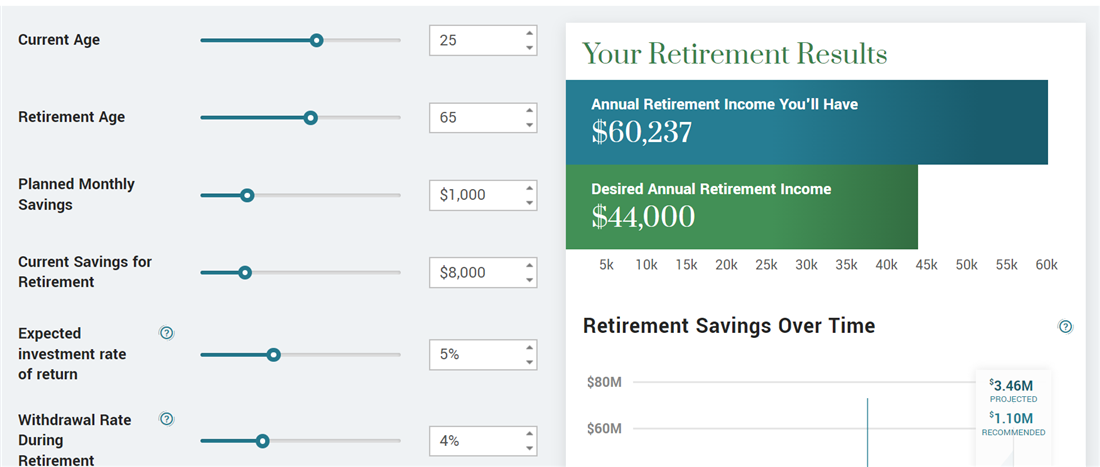This screenshot has width=1100, height=467.
Task: Click the Retirement Age slider handle
Action: click(x=310, y=118)
